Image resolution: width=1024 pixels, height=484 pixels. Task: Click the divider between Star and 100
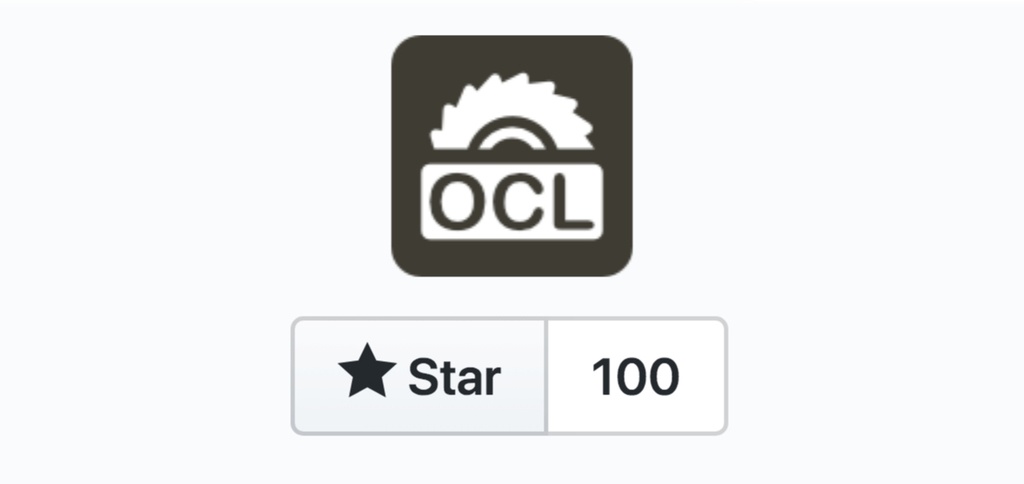tap(546, 376)
